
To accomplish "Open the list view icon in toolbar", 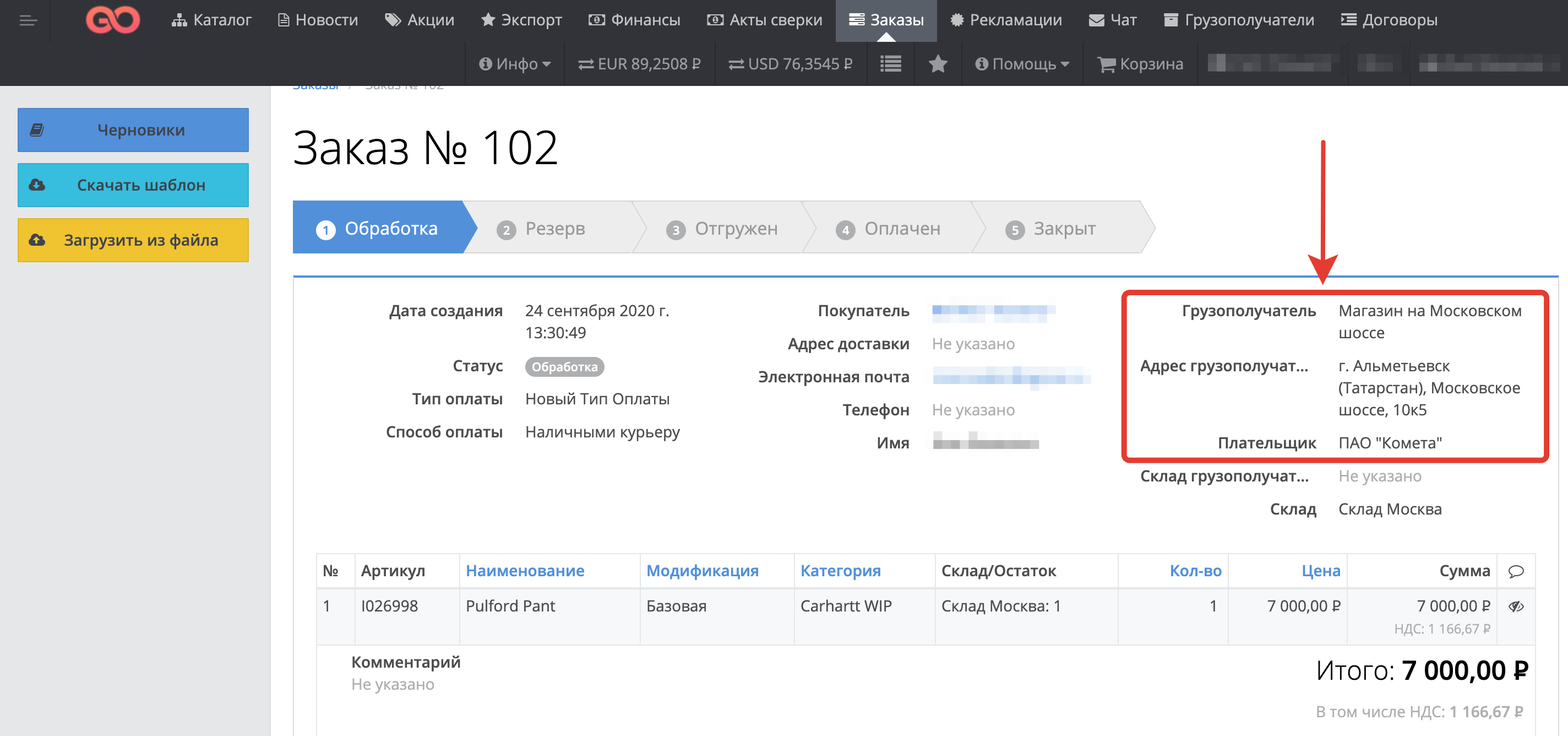I will pos(890,63).
